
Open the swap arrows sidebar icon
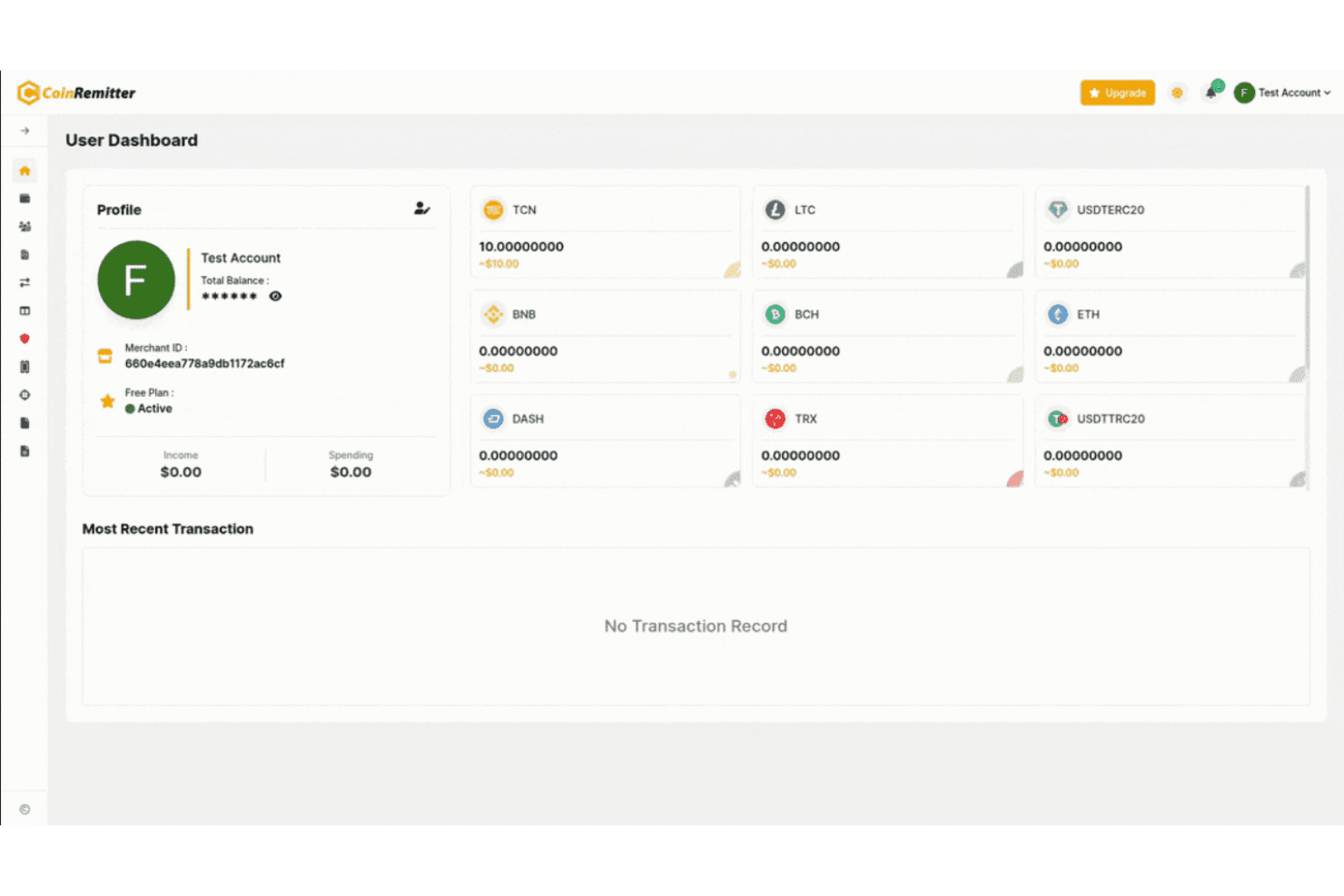[x=25, y=283]
